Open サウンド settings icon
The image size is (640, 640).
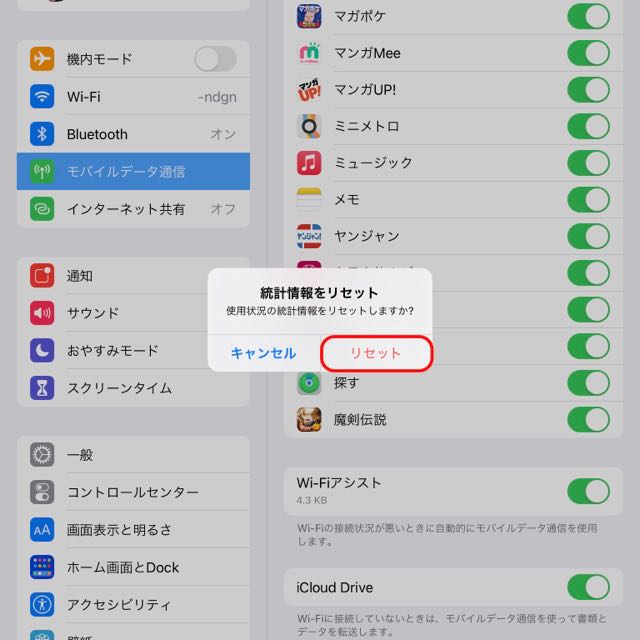coord(42,313)
